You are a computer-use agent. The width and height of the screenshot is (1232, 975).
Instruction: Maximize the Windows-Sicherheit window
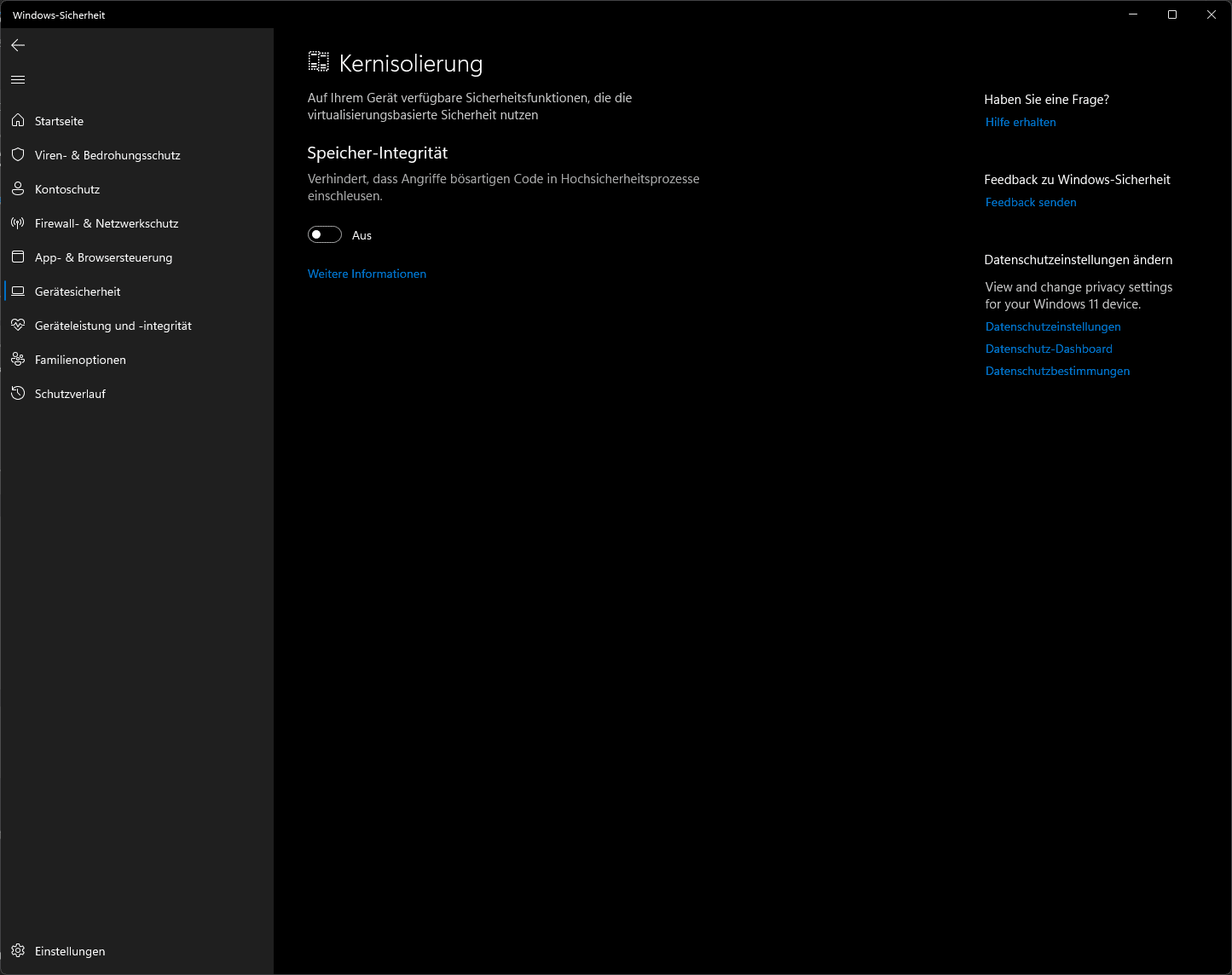click(x=1172, y=14)
